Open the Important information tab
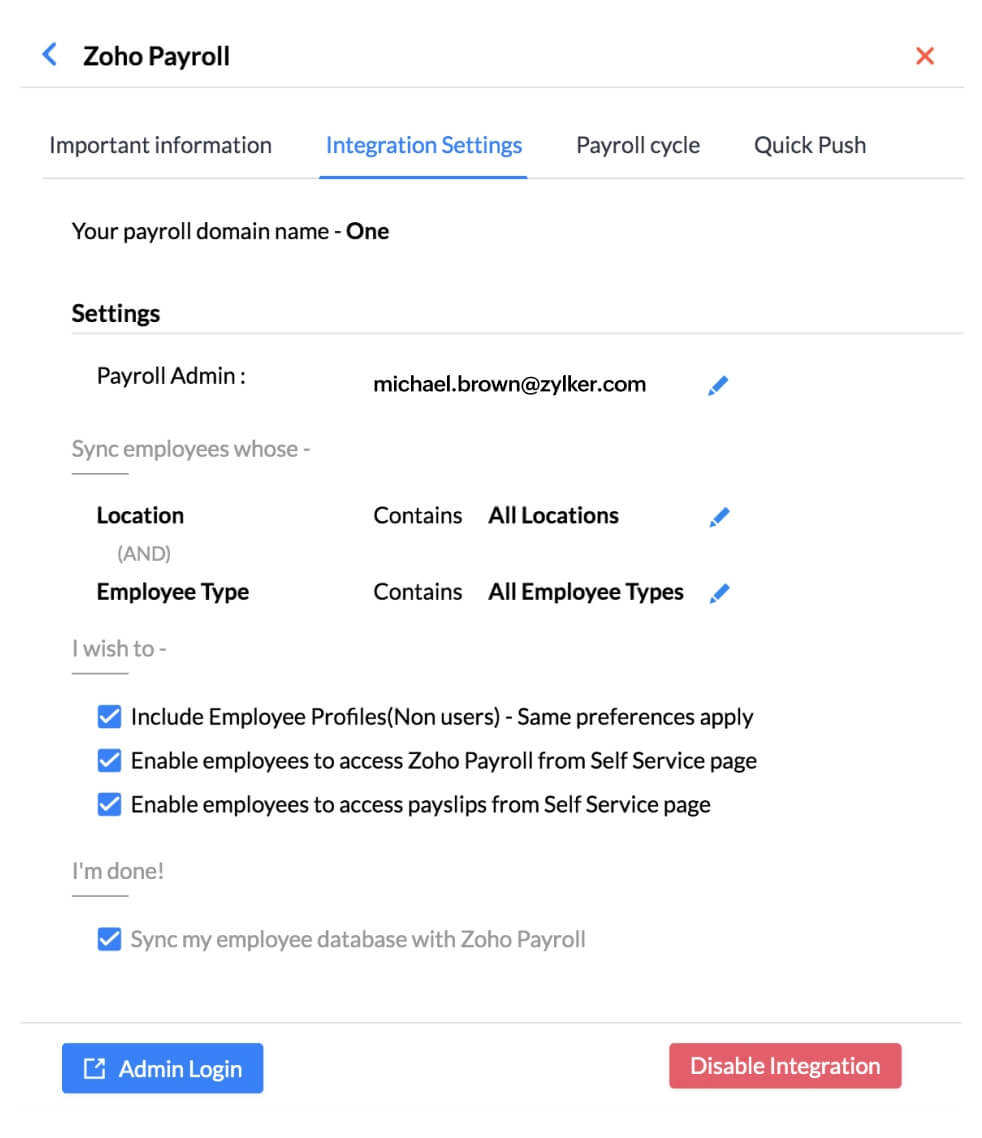982x1138 pixels. click(x=160, y=146)
